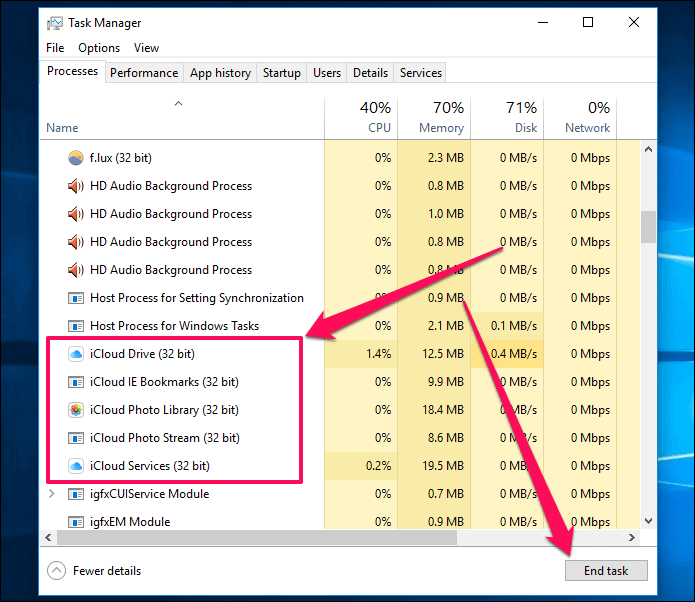Open the Startup tab
Viewport: 695px width, 602px height.
click(x=282, y=73)
